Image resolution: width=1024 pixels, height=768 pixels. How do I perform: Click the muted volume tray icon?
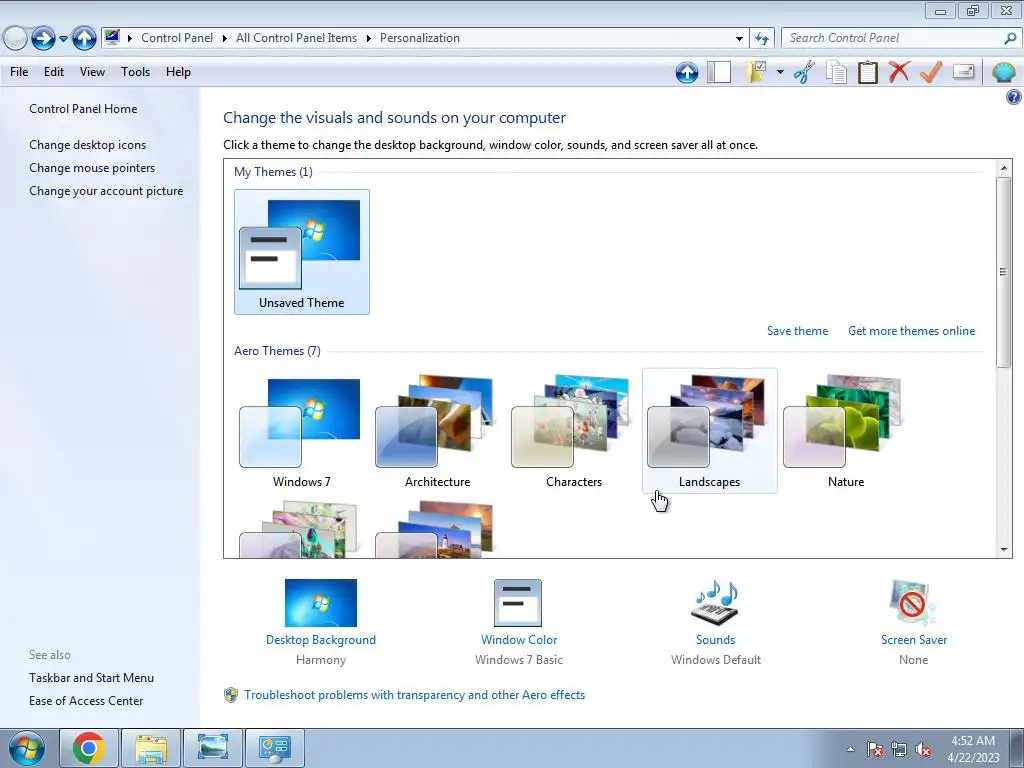click(x=923, y=749)
